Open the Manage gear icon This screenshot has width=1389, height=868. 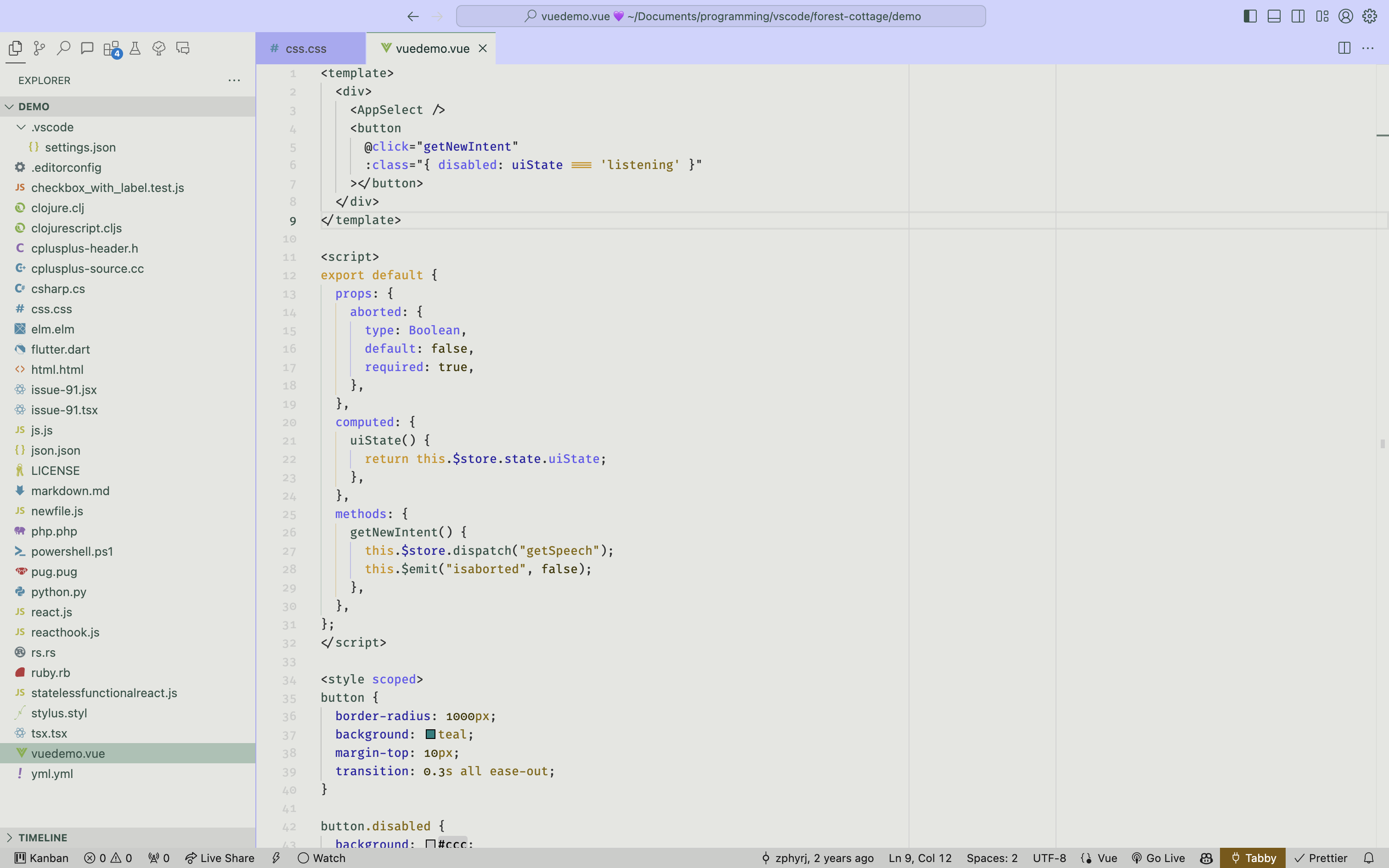point(1370,16)
